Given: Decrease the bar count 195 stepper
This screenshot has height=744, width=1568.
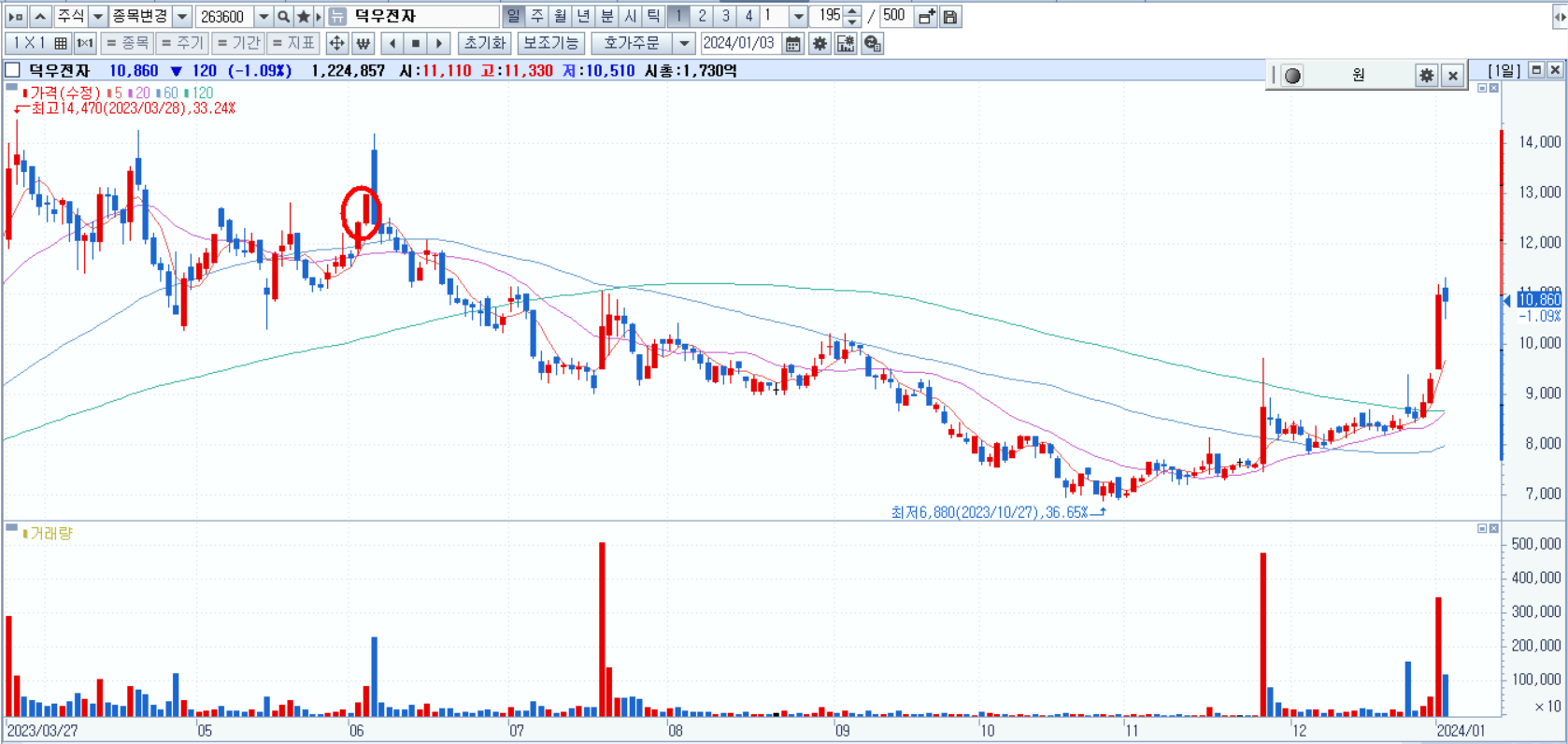Looking at the screenshot, I should point(851,22).
